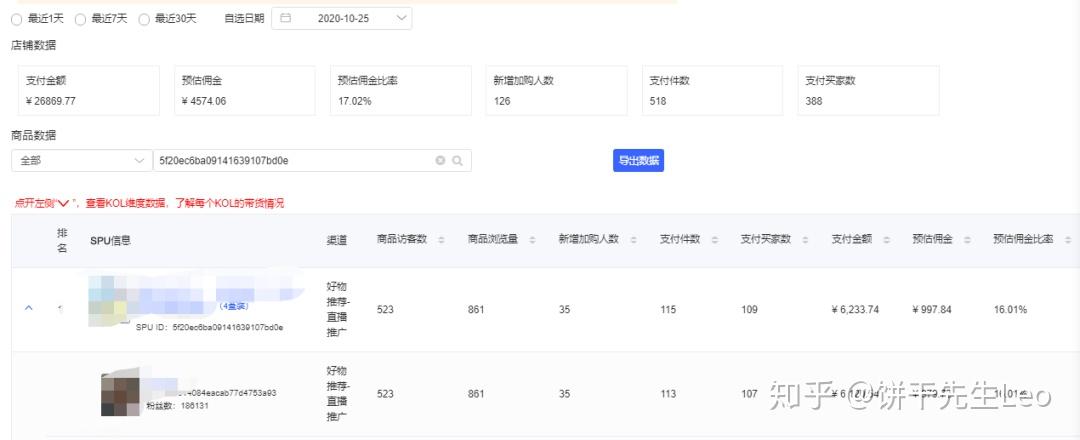
Task: Open the 自选日期 date picker showing 2020-10-25
Action: pyautogui.click(x=342, y=19)
